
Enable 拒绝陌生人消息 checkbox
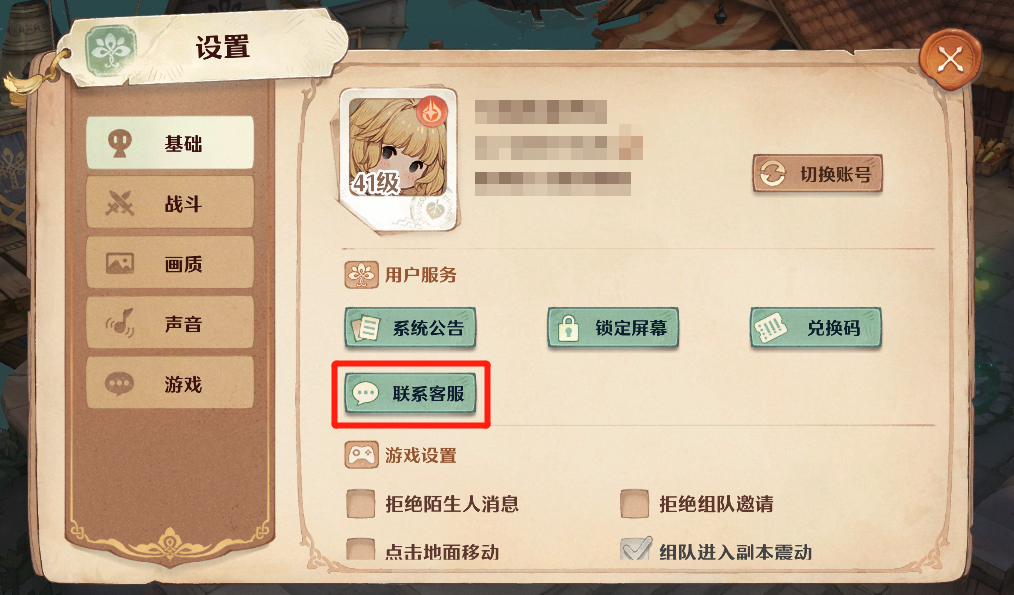(x=360, y=504)
